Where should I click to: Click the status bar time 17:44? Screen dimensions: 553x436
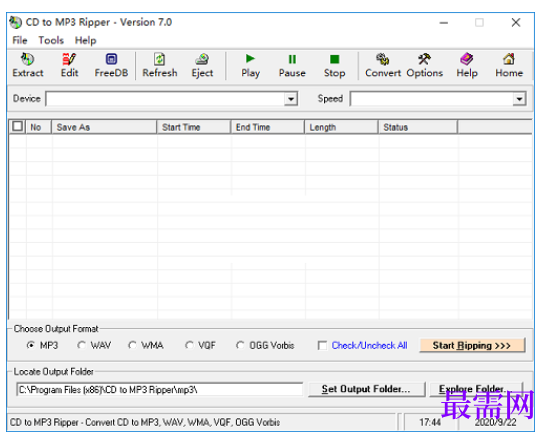click(x=430, y=422)
